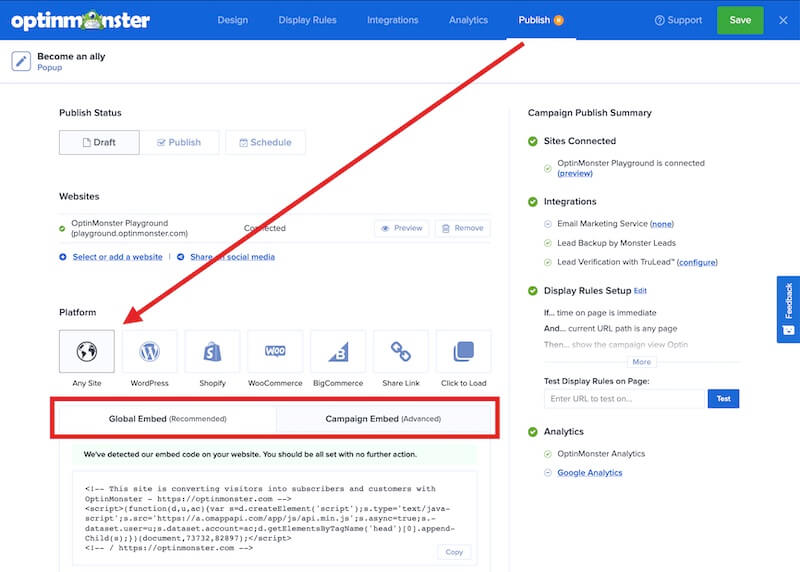Click the Save button
This screenshot has height=572, width=800.
pyautogui.click(x=740, y=20)
